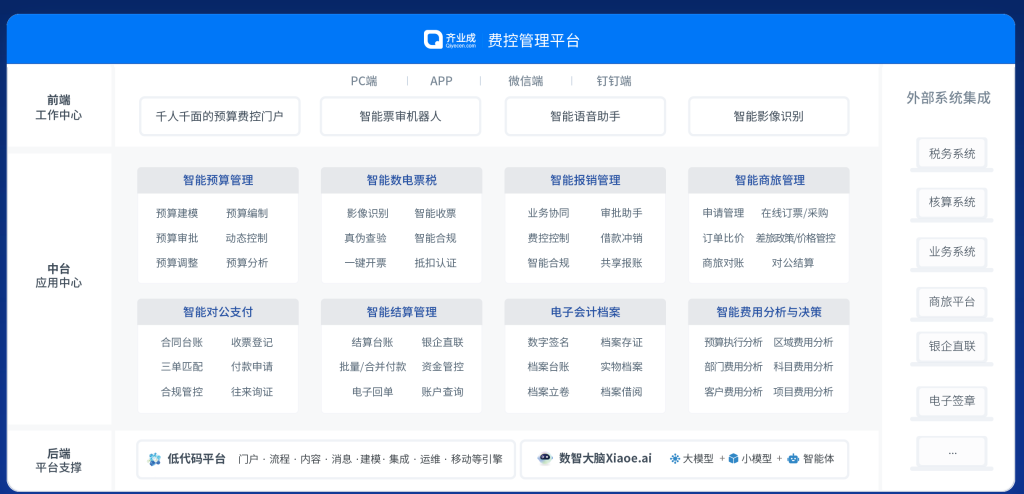Select 三单匹配 in 智能对公支付
This screenshot has height=494, width=1024.
point(181,367)
